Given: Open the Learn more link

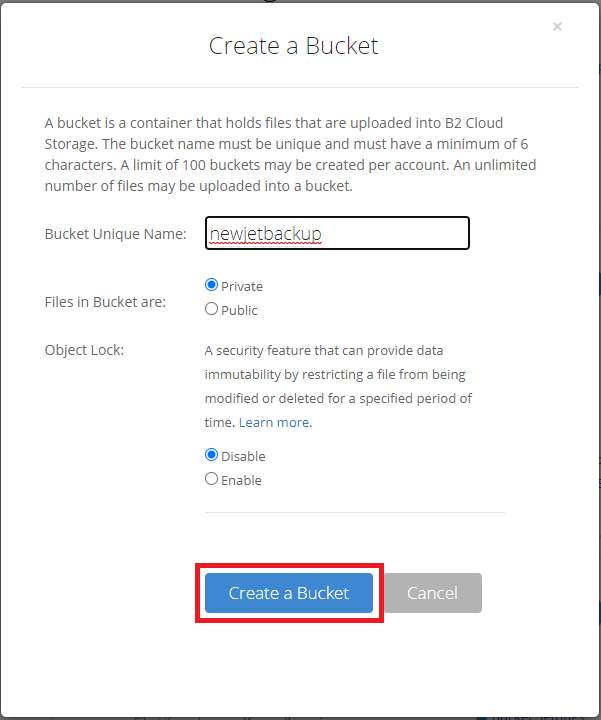Looking at the screenshot, I should 274,422.
